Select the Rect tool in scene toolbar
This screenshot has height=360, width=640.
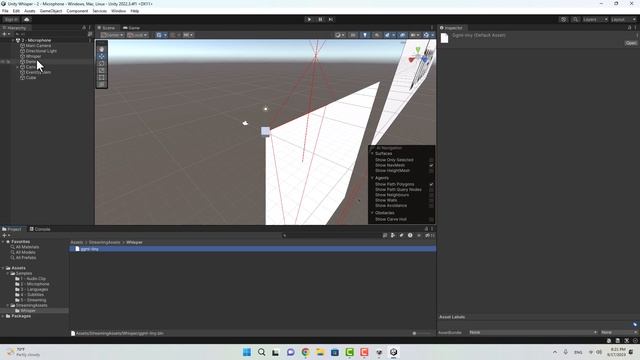coord(102,77)
